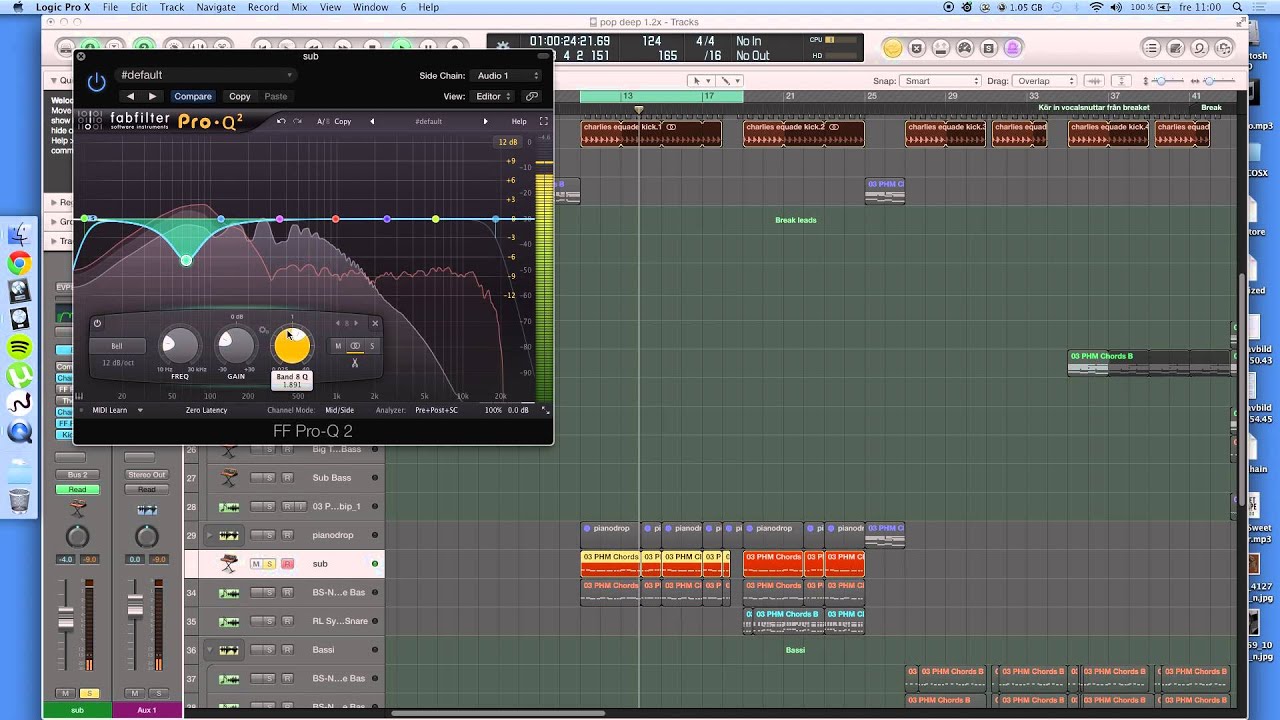Open the Track menu

pyautogui.click(x=172, y=7)
